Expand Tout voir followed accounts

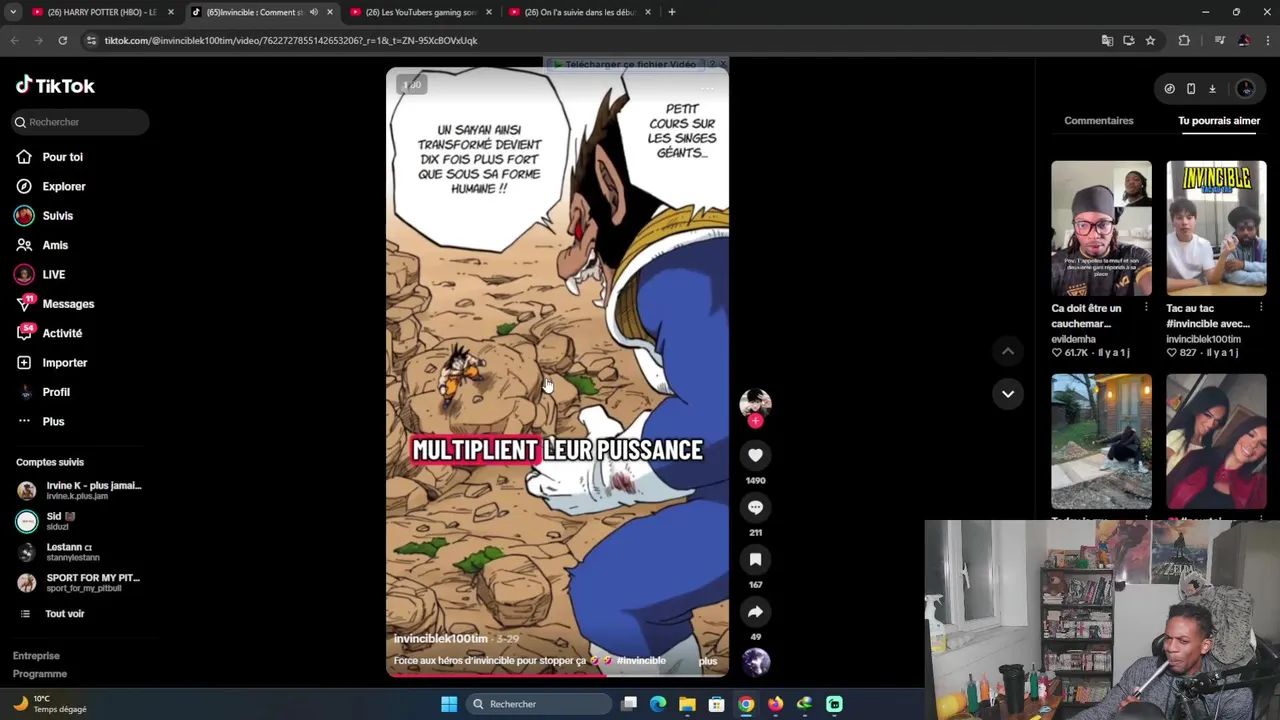64,614
